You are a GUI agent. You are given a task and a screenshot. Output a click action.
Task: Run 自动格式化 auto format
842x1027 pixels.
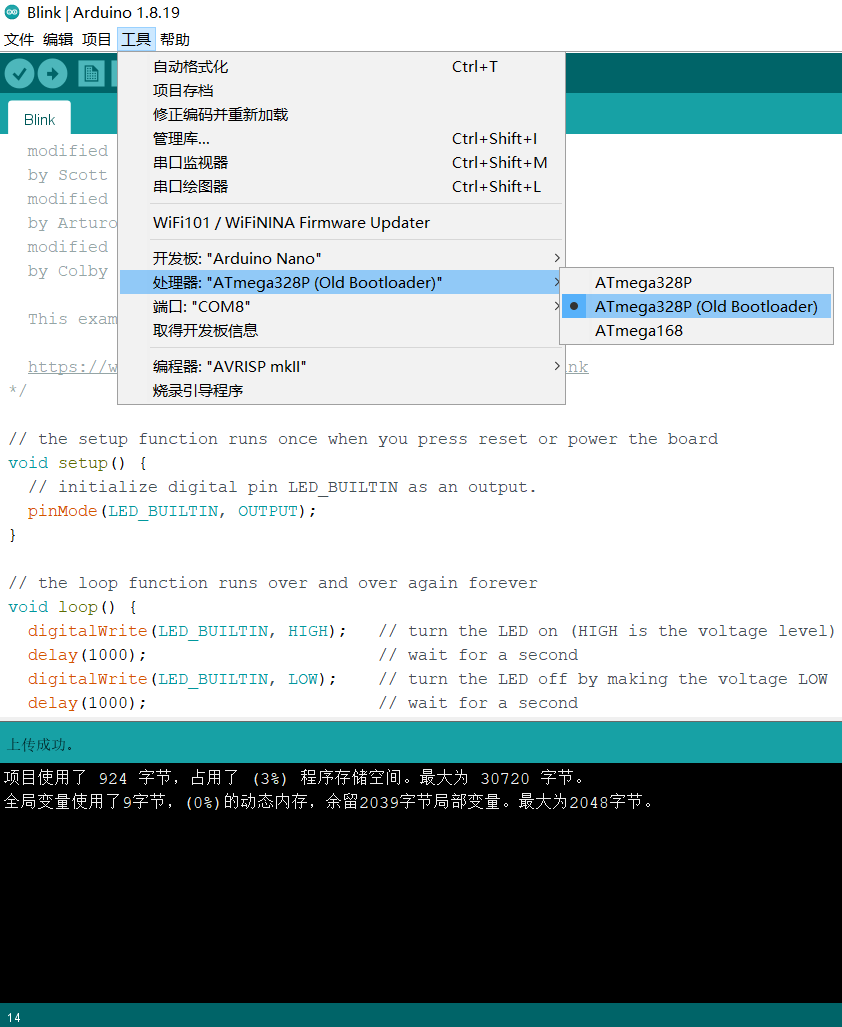pos(341,67)
